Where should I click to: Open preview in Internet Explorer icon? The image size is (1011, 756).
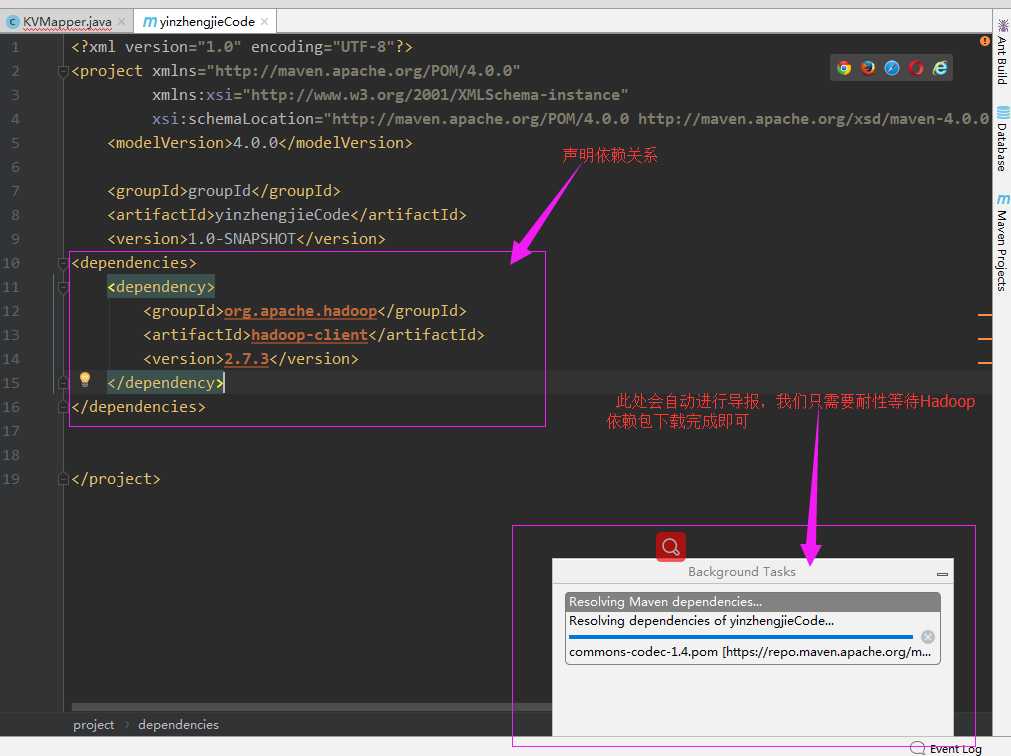pos(940,68)
